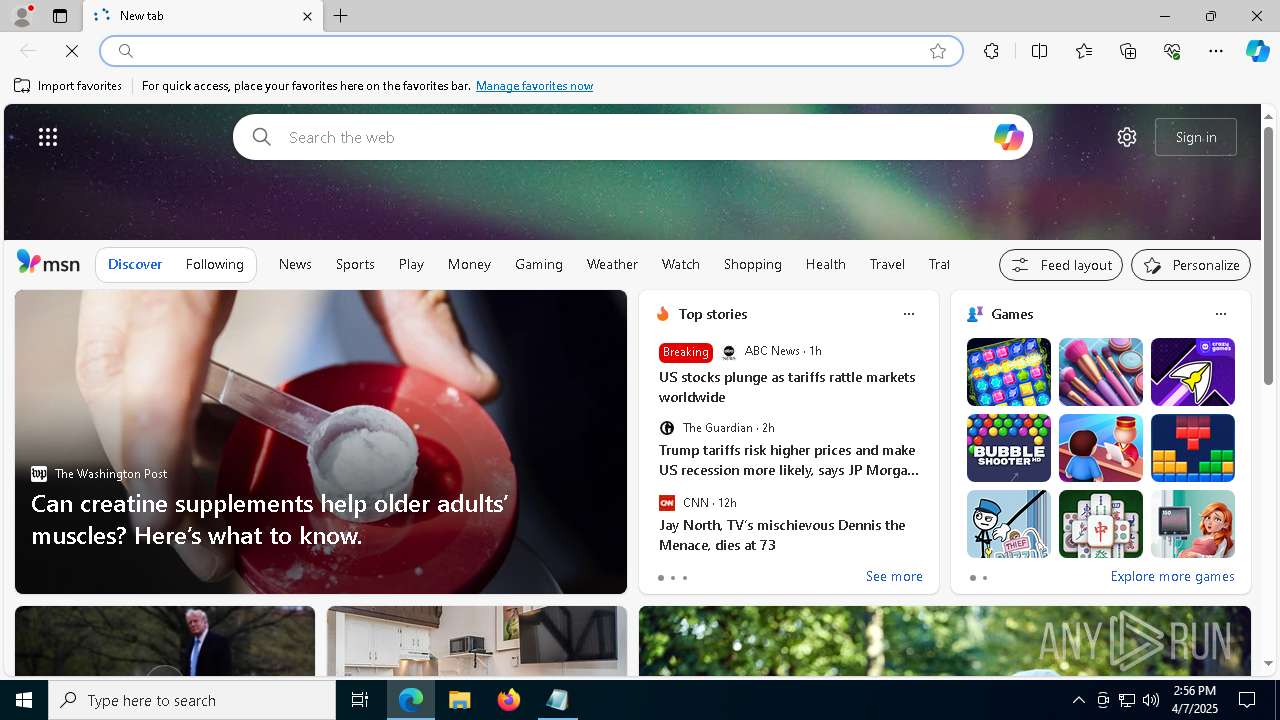
Task: Open the Thief stickman game thumbnail
Action: click(x=1008, y=524)
